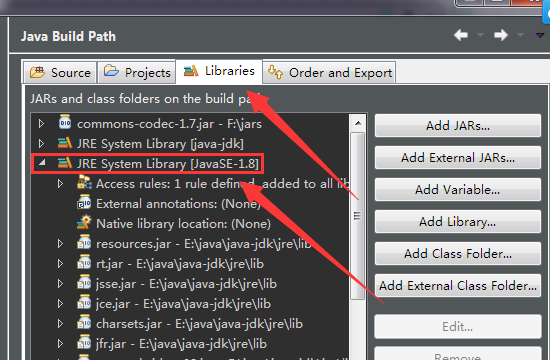Expand rt.jar node
The height and width of the screenshot is (360, 550).
[x=60, y=264]
